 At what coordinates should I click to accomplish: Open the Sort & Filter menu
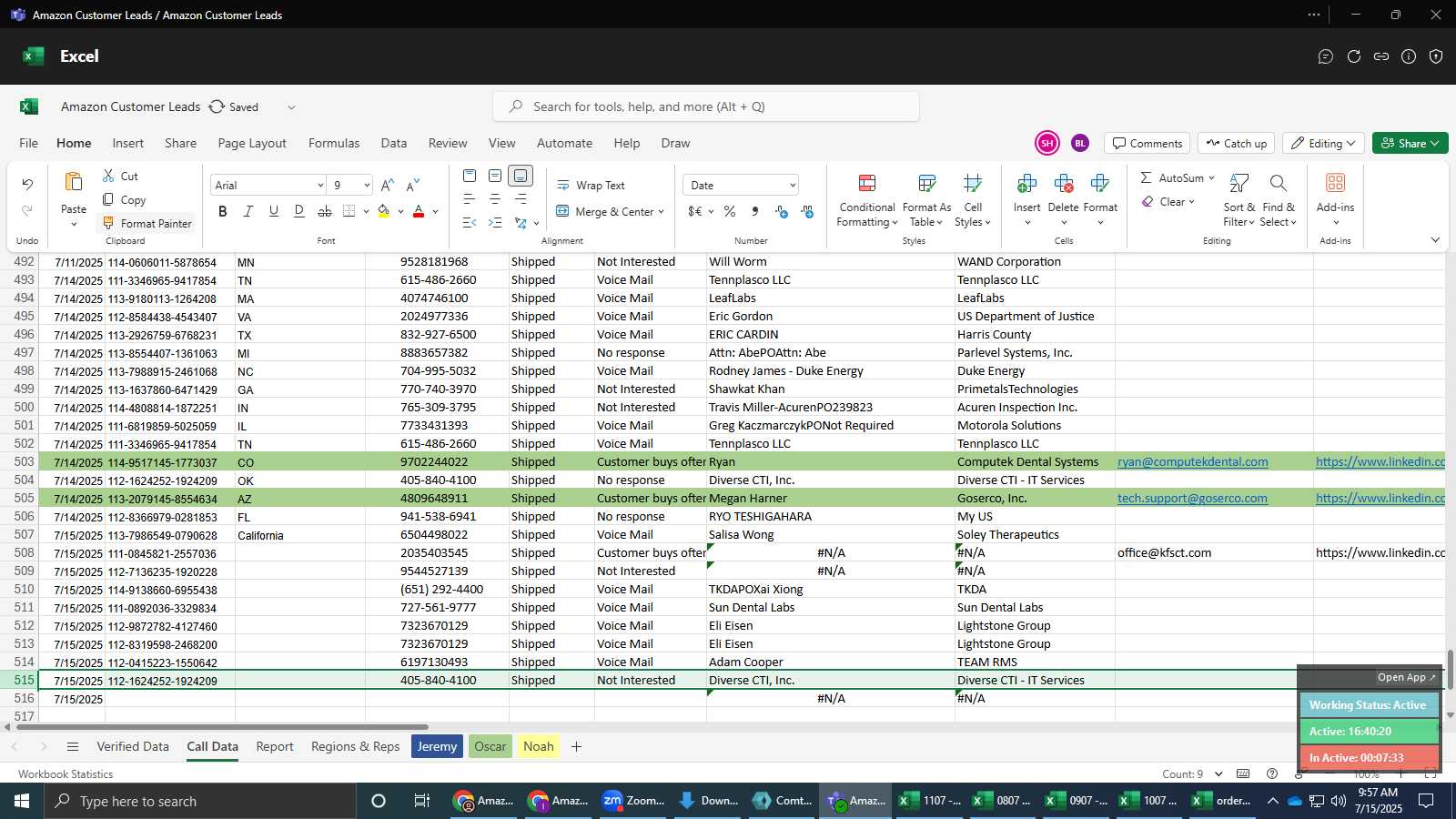1239,200
